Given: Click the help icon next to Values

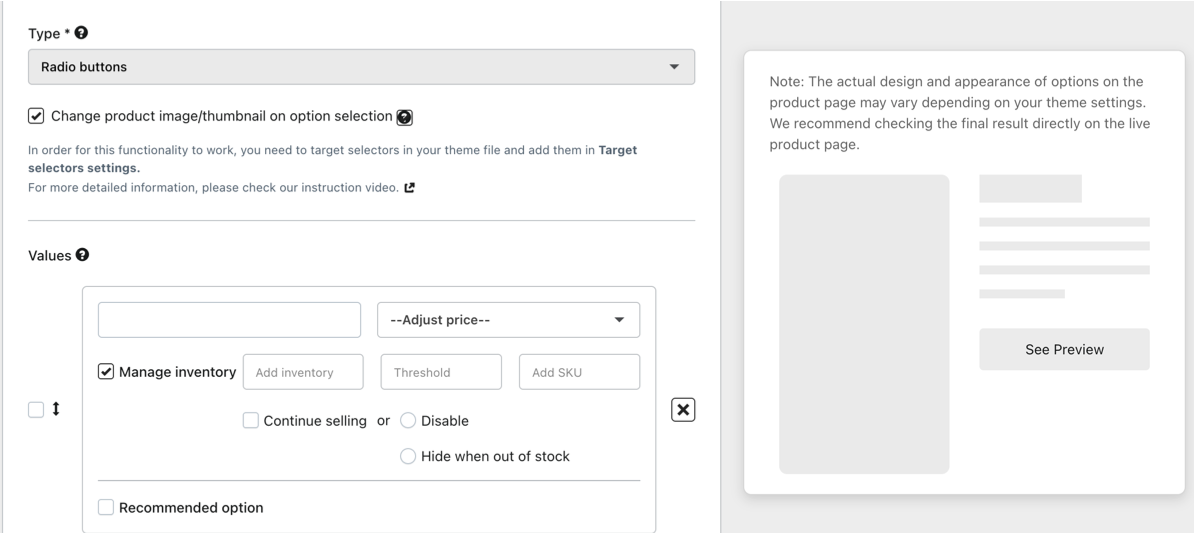Looking at the screenshot, I should pyautogui.click(x=83, y=255).
